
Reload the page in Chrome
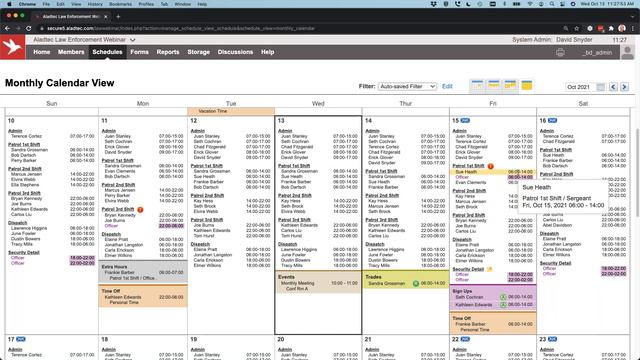29,29
